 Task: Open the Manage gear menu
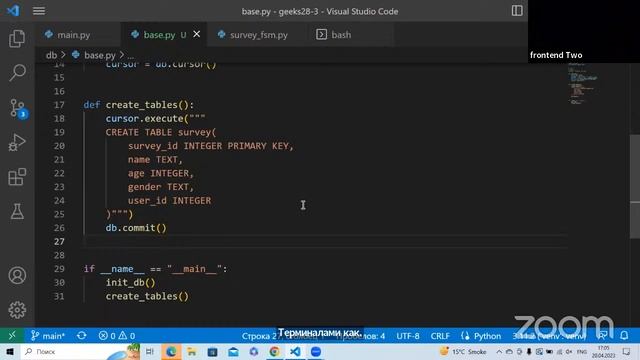pos(17,310)
